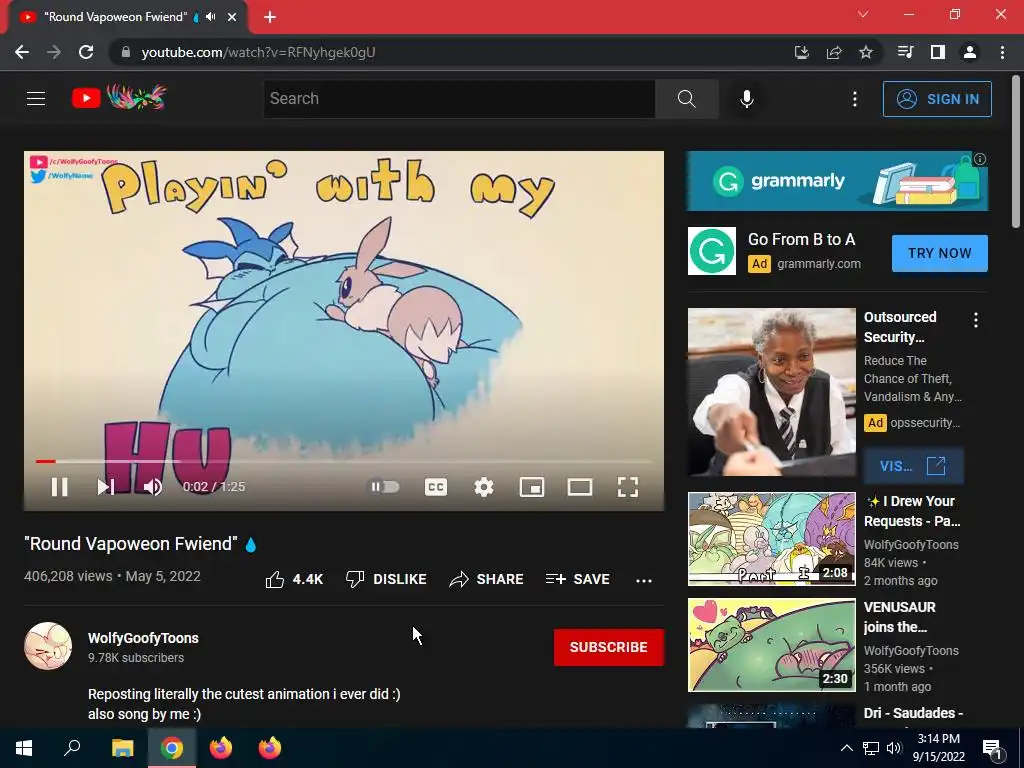This screenshot has width=1024, height=768.
Task: Toggle Chrome side panel
Action: point(938,52)
